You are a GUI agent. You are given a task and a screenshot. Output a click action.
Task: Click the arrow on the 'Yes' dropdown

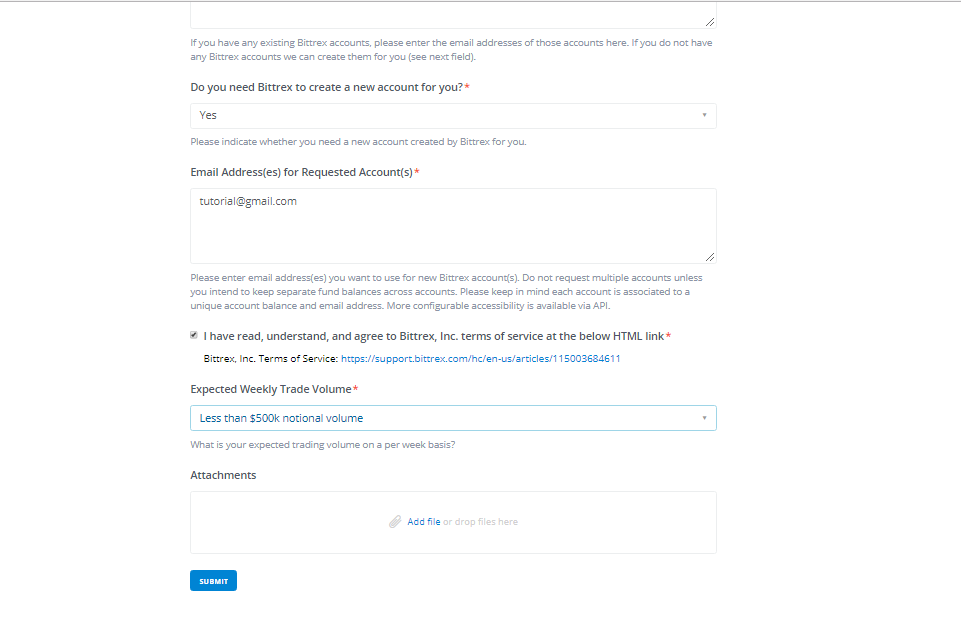pyautogui.click(x=704, y=115)
